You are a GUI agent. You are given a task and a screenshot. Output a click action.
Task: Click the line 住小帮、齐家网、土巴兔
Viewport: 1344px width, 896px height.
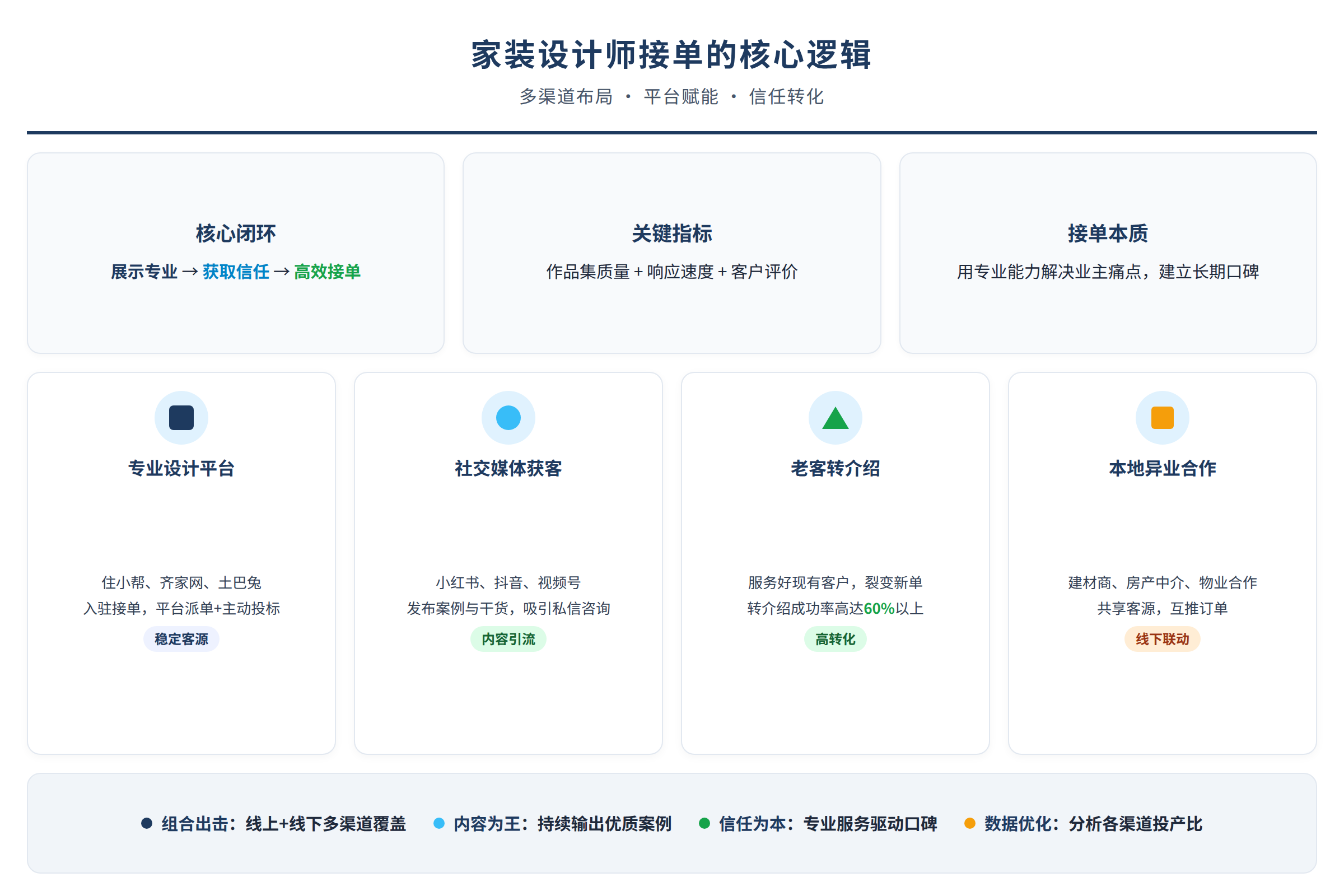coord(181,582)
